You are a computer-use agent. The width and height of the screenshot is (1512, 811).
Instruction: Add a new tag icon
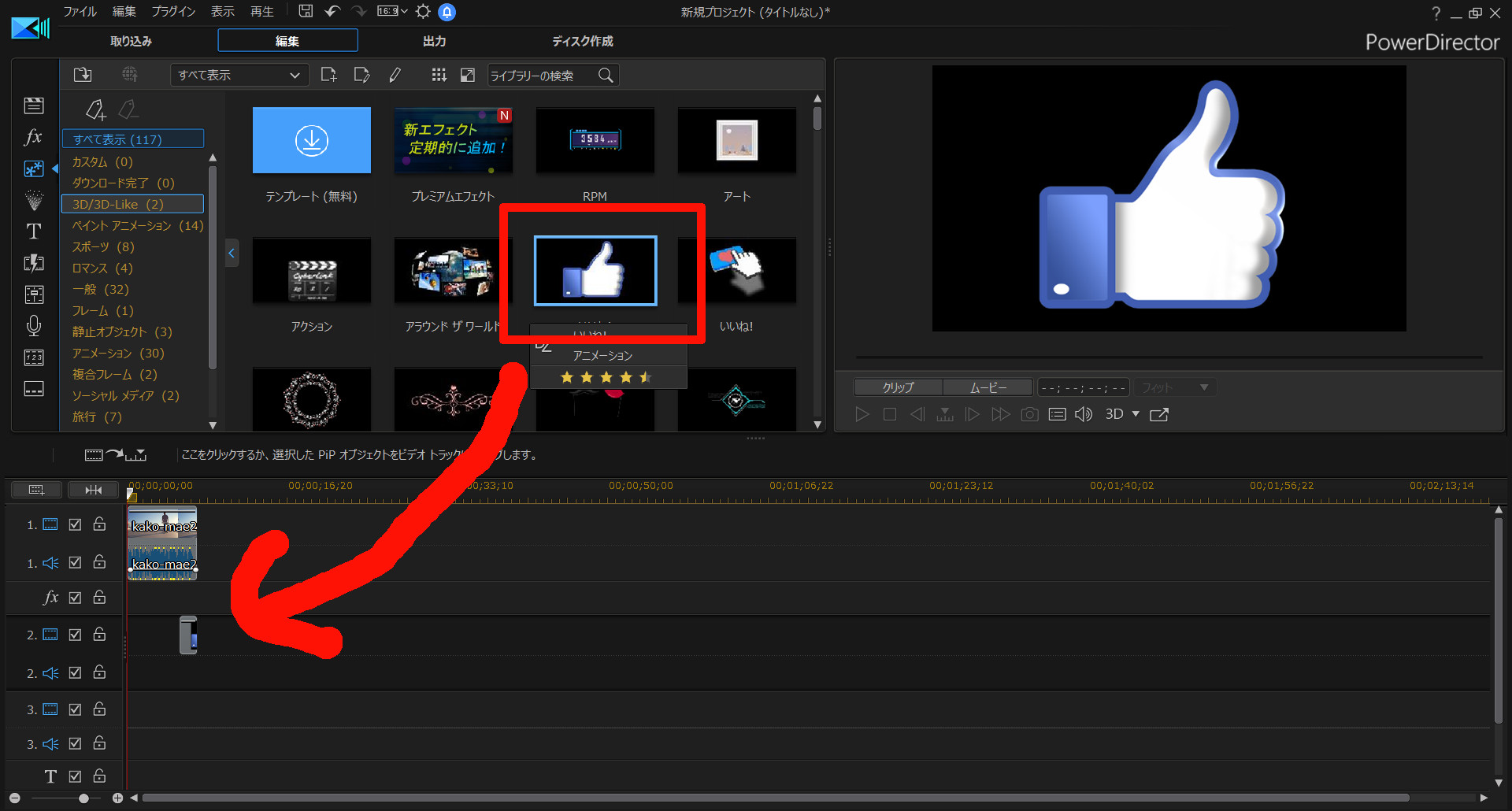pyautogui.click(x=95, y=109)
